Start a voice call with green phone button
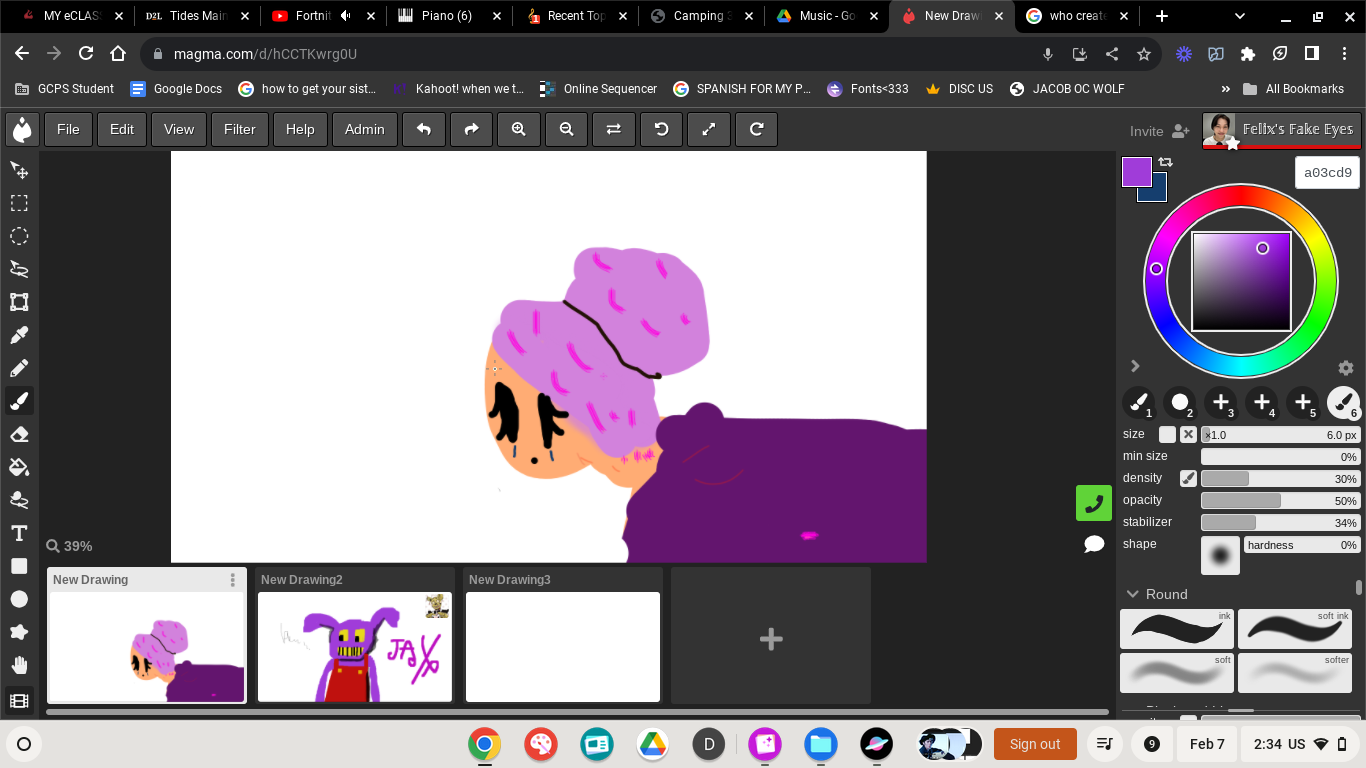Image resolution: width=1366 pixels, height=768 pixels. click(1094, 503)
